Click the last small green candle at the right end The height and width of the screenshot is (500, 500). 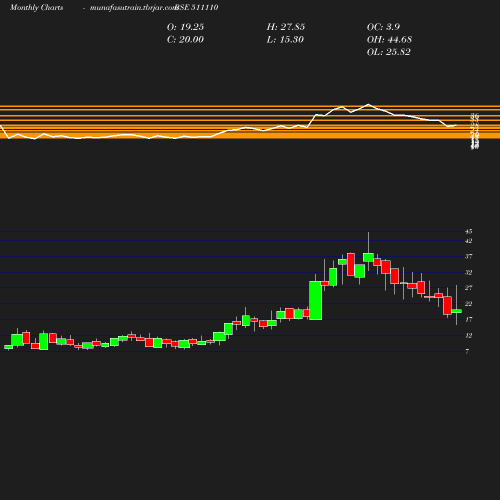(x=456, y=311)
